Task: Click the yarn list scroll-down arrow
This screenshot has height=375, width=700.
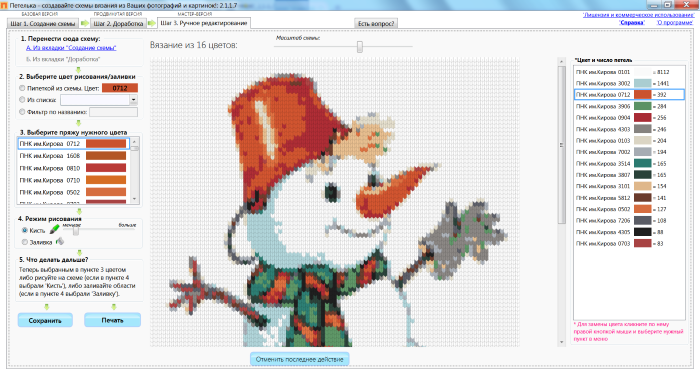Action: pos(135,199)
